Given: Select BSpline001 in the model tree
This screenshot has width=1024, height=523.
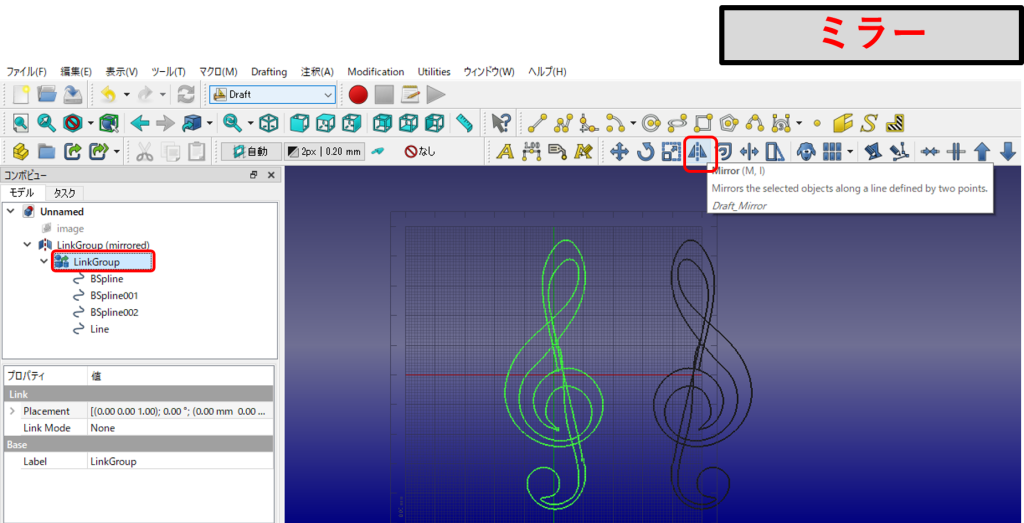Looking at the screenshot, I should tap(113, 296).
